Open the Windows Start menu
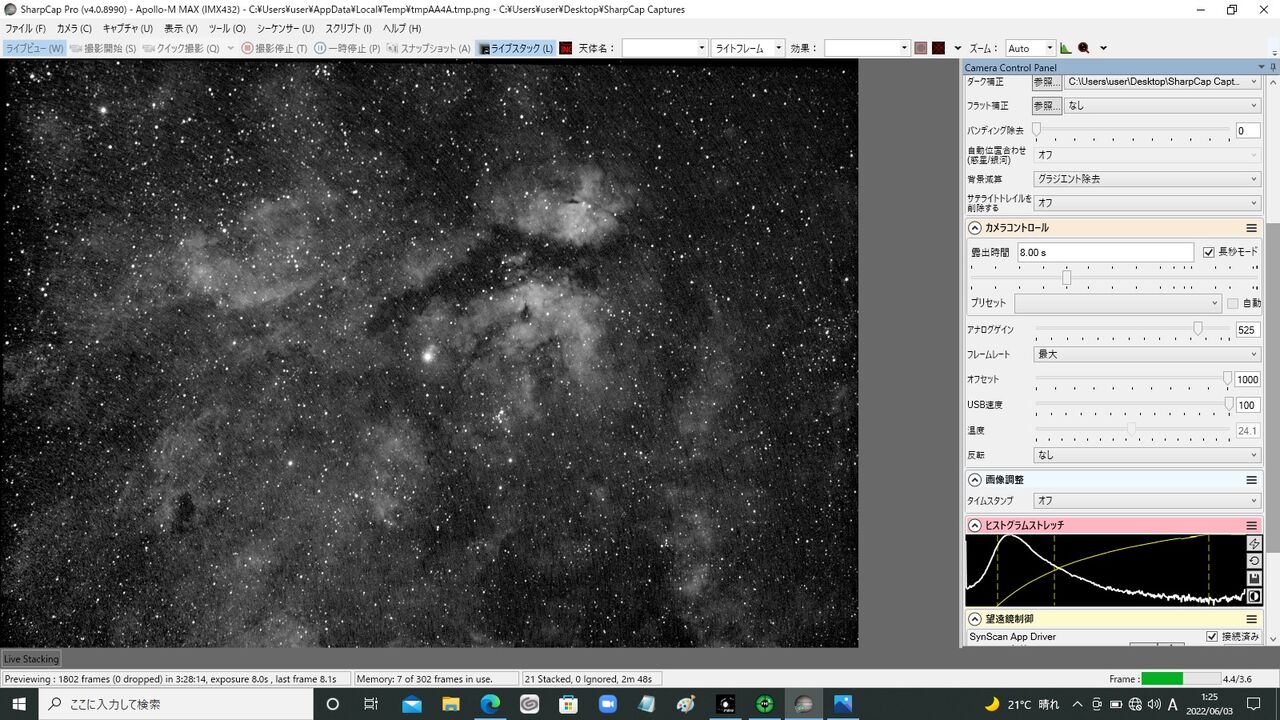Screen dimensions: 1280x720 coord(19,704)
